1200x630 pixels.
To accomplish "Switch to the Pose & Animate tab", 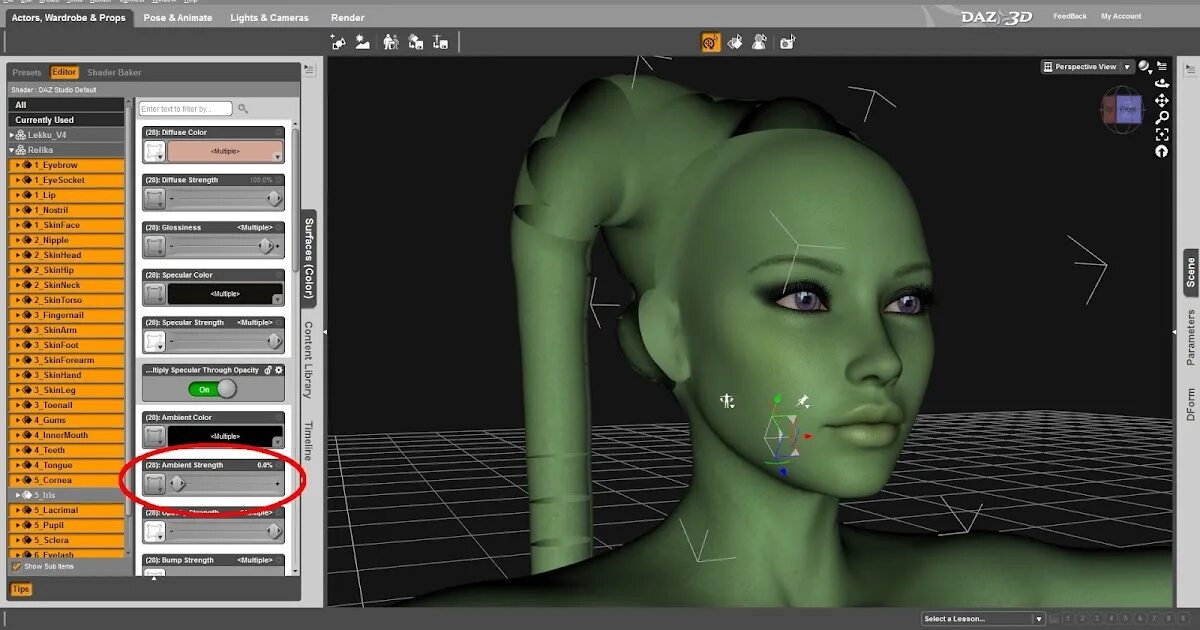I will [x=176, y=17].
